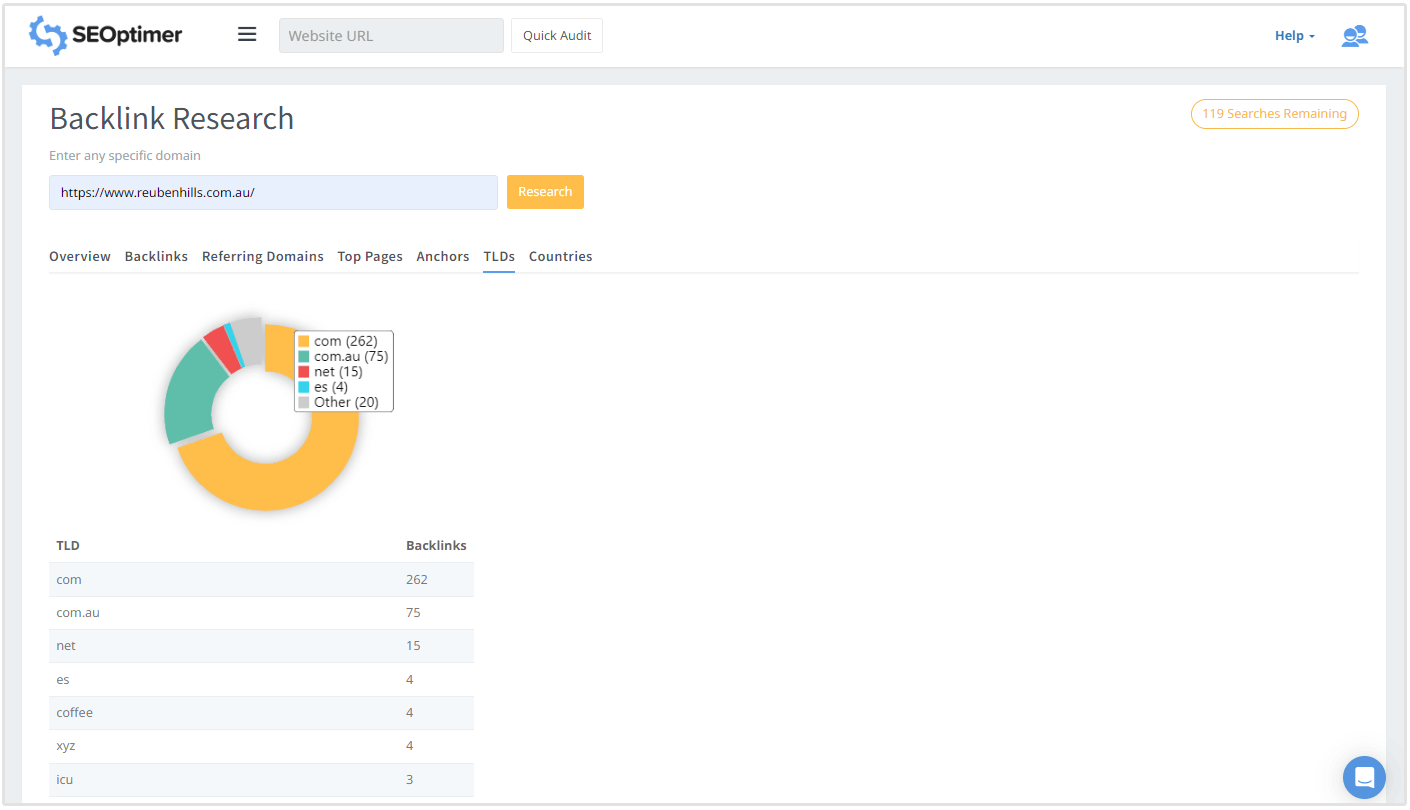This screenshot has width=1410, height=810.
Task: Click the Quick Audit button
Action: point(557,36)
